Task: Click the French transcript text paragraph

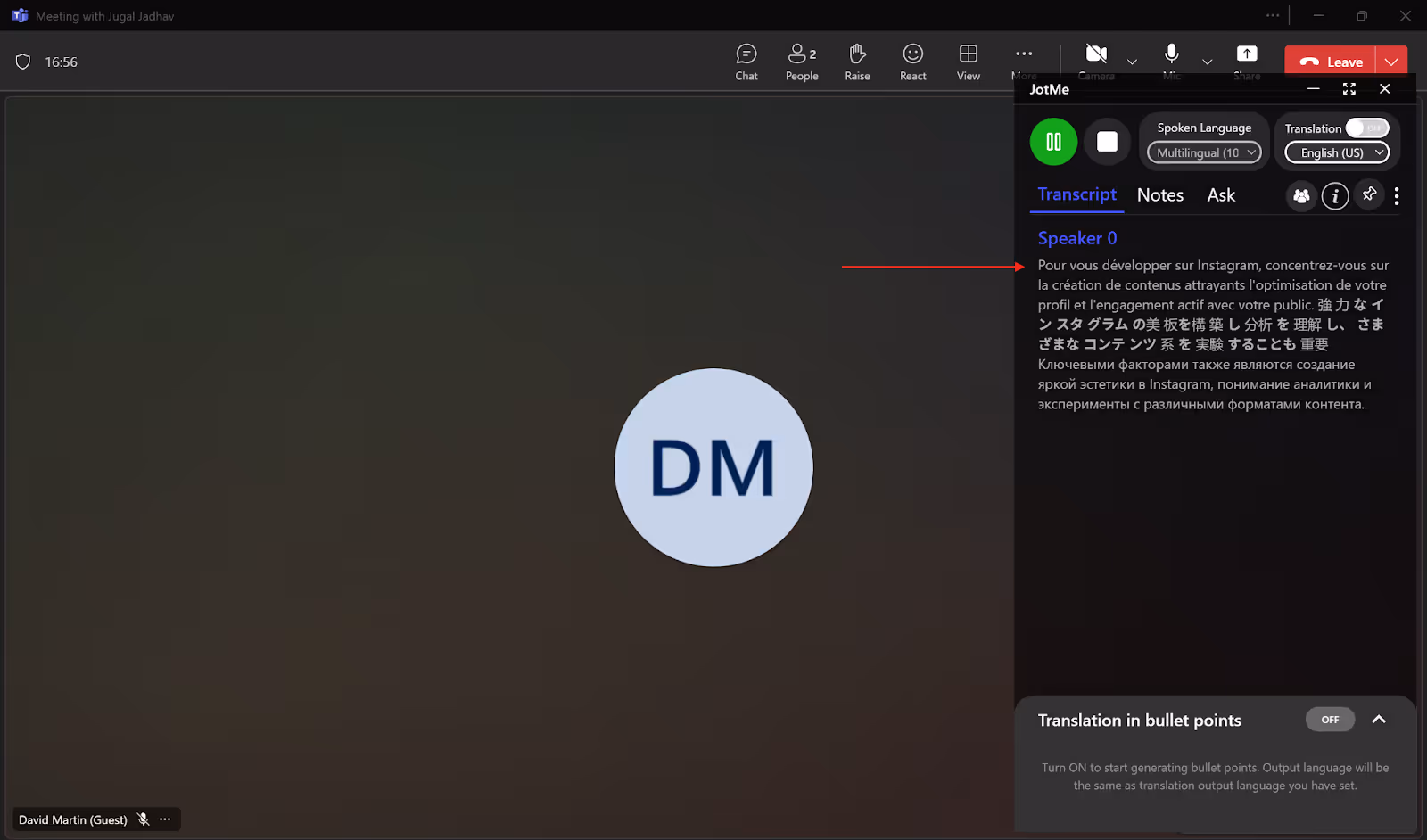Action: click(1213, 284)
